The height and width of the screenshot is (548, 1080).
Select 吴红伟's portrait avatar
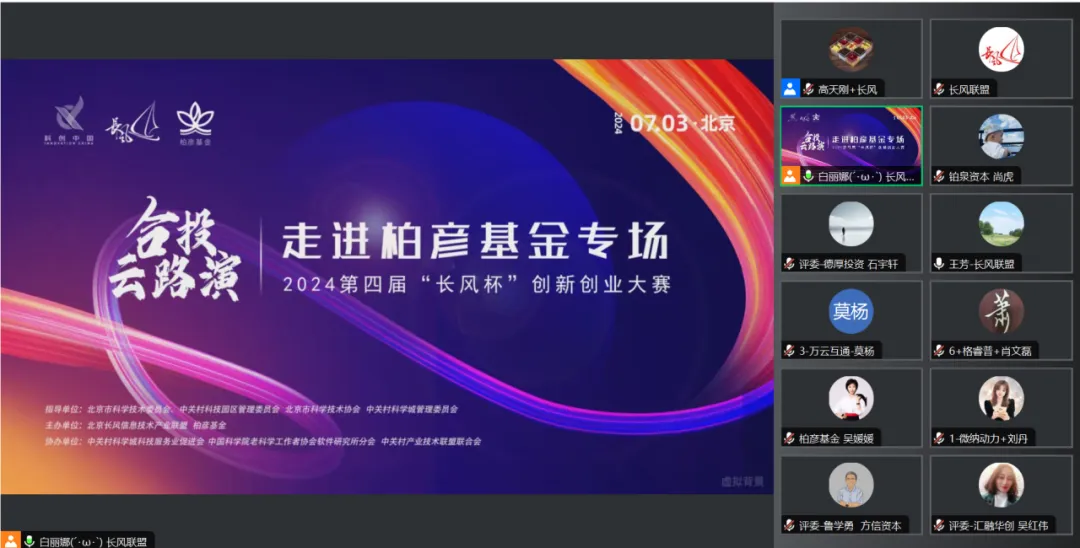point(1001,485)
